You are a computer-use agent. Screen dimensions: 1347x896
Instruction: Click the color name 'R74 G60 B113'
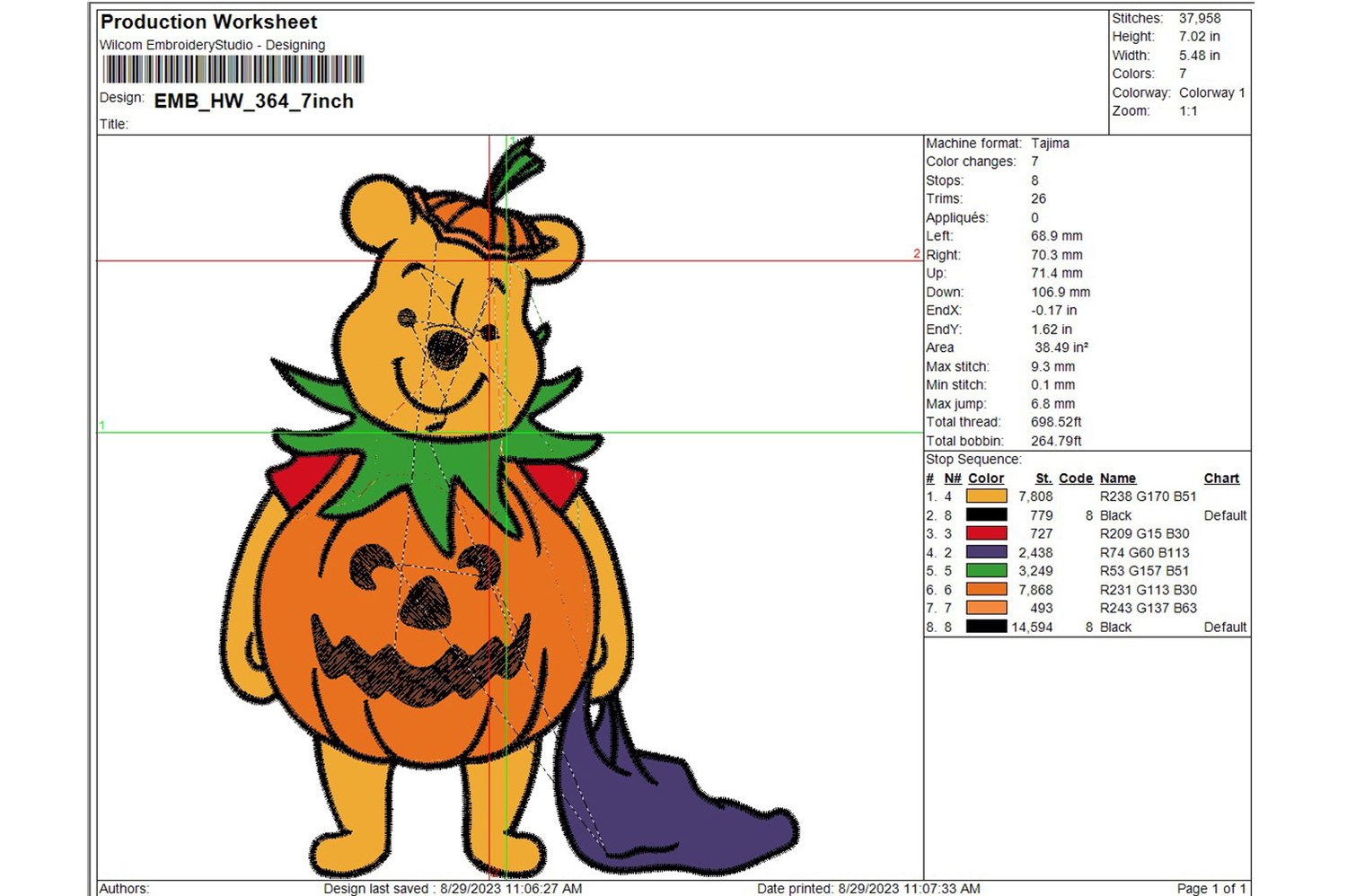[x=1145, y=552]
